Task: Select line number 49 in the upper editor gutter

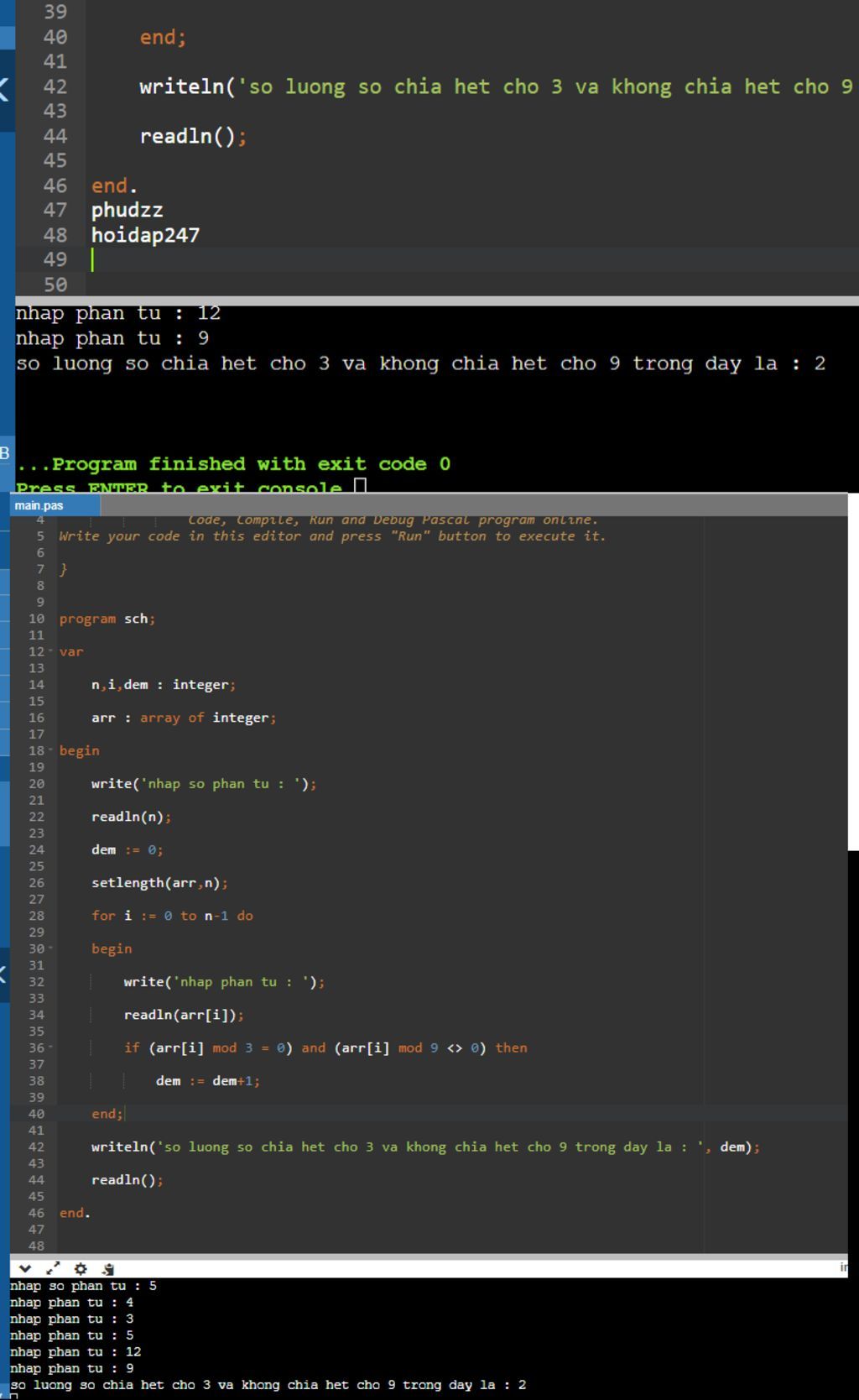Action: (55, 259)
